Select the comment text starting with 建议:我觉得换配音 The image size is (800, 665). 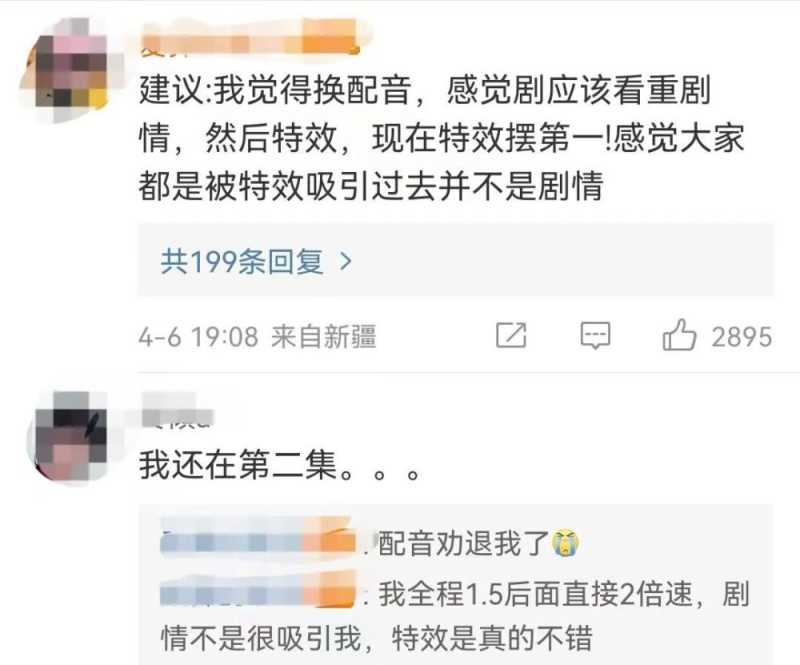coord(442,138)
